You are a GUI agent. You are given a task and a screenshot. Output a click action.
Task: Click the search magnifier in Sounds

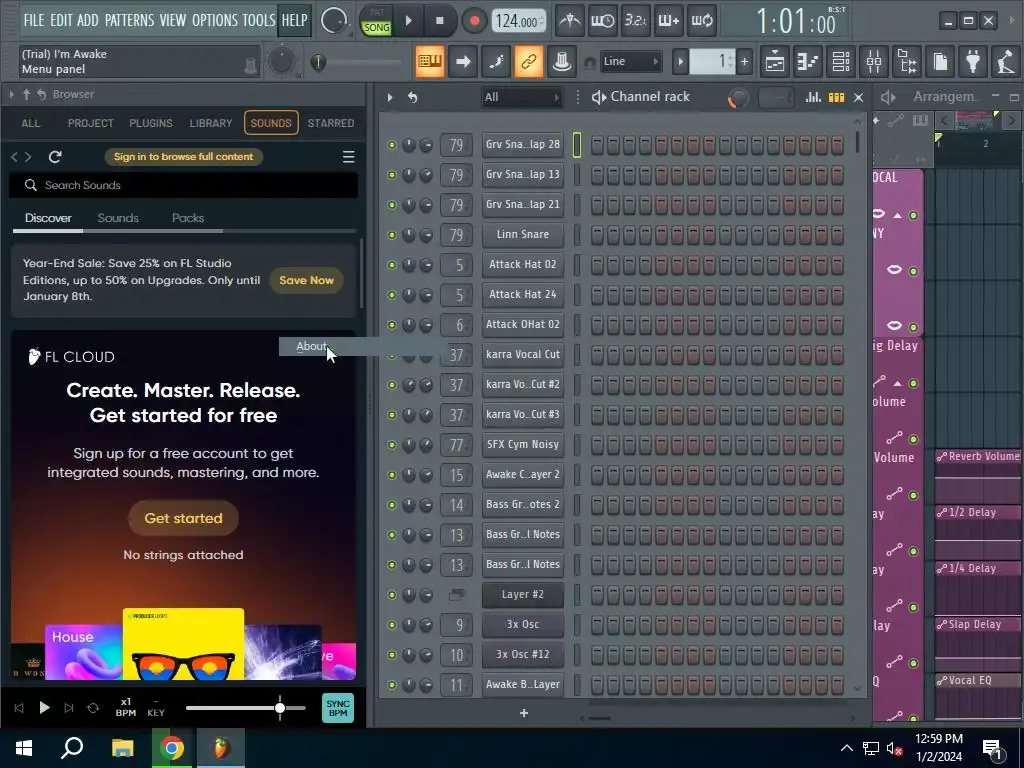[x=30, y=185]
